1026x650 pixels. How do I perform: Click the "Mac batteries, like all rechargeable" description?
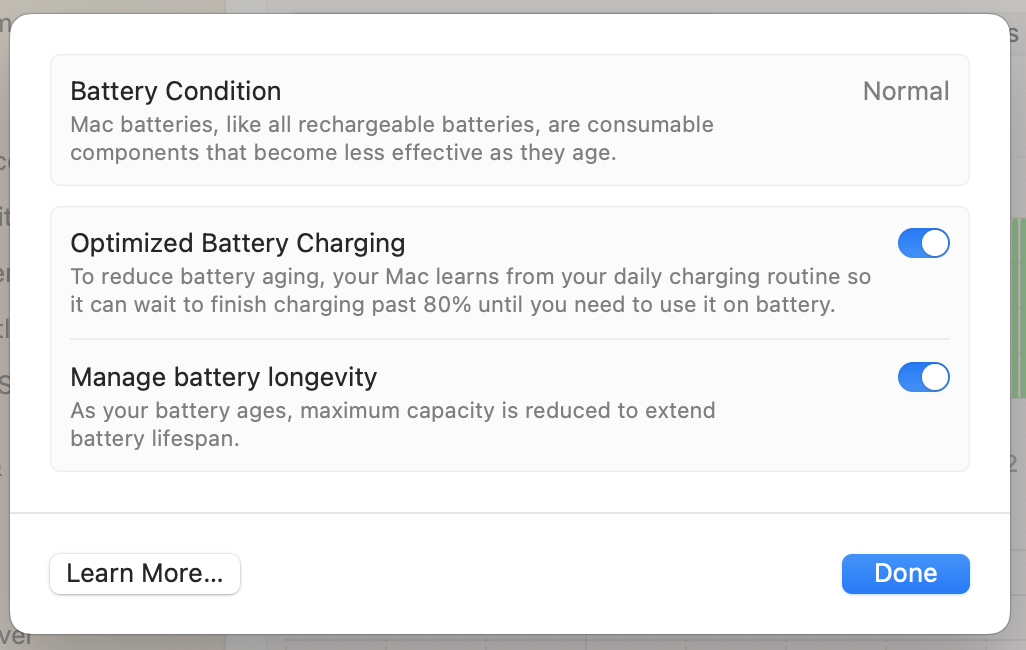(x=391, y=126)
